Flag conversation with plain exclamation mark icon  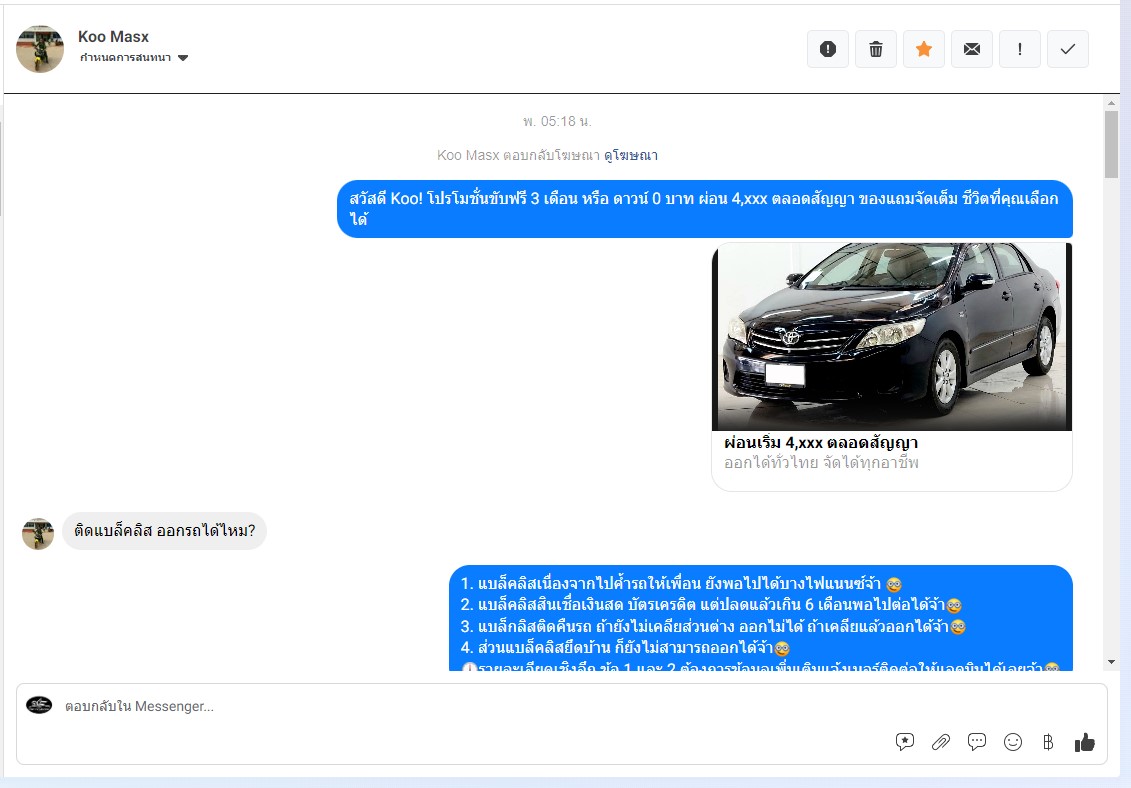click(1020, 49)
